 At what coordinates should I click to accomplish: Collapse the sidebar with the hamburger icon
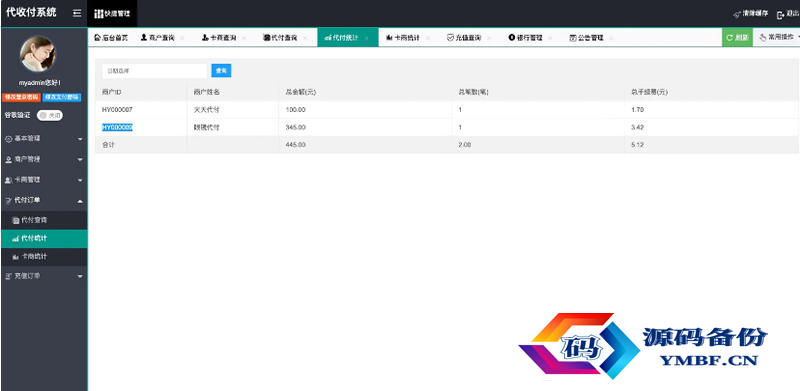77,13
